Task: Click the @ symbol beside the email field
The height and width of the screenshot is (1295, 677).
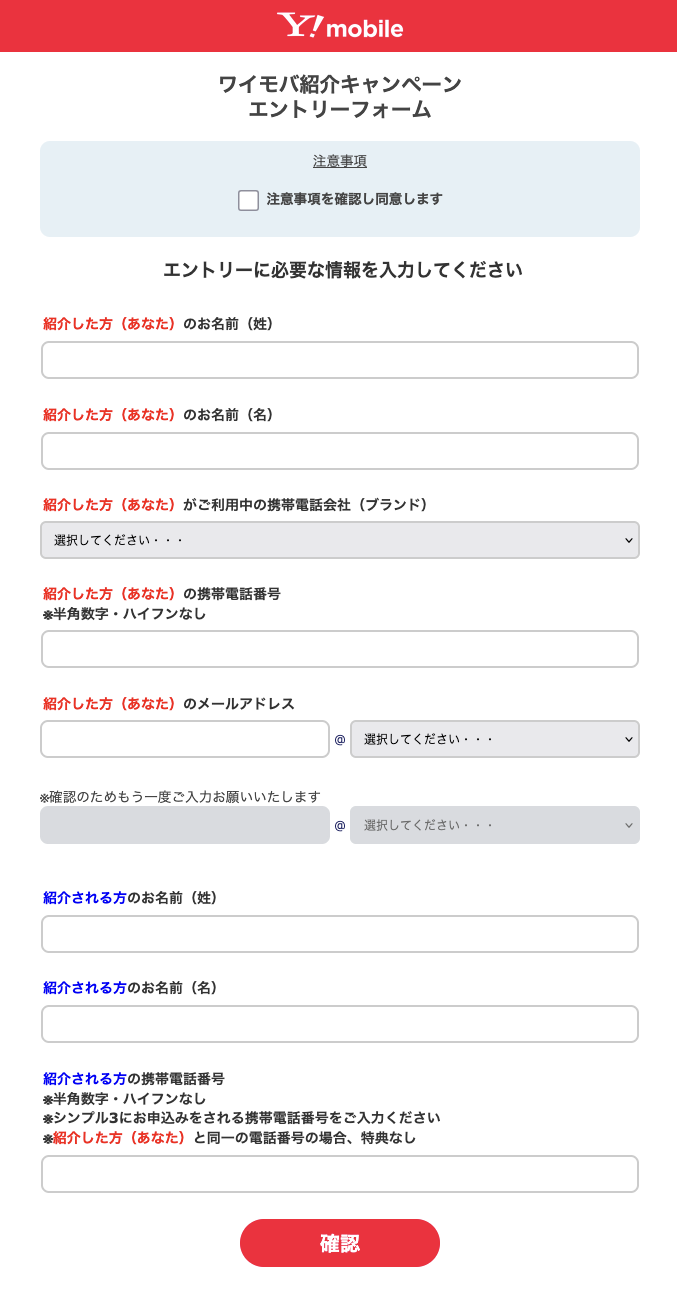Action: coord(340,740)
